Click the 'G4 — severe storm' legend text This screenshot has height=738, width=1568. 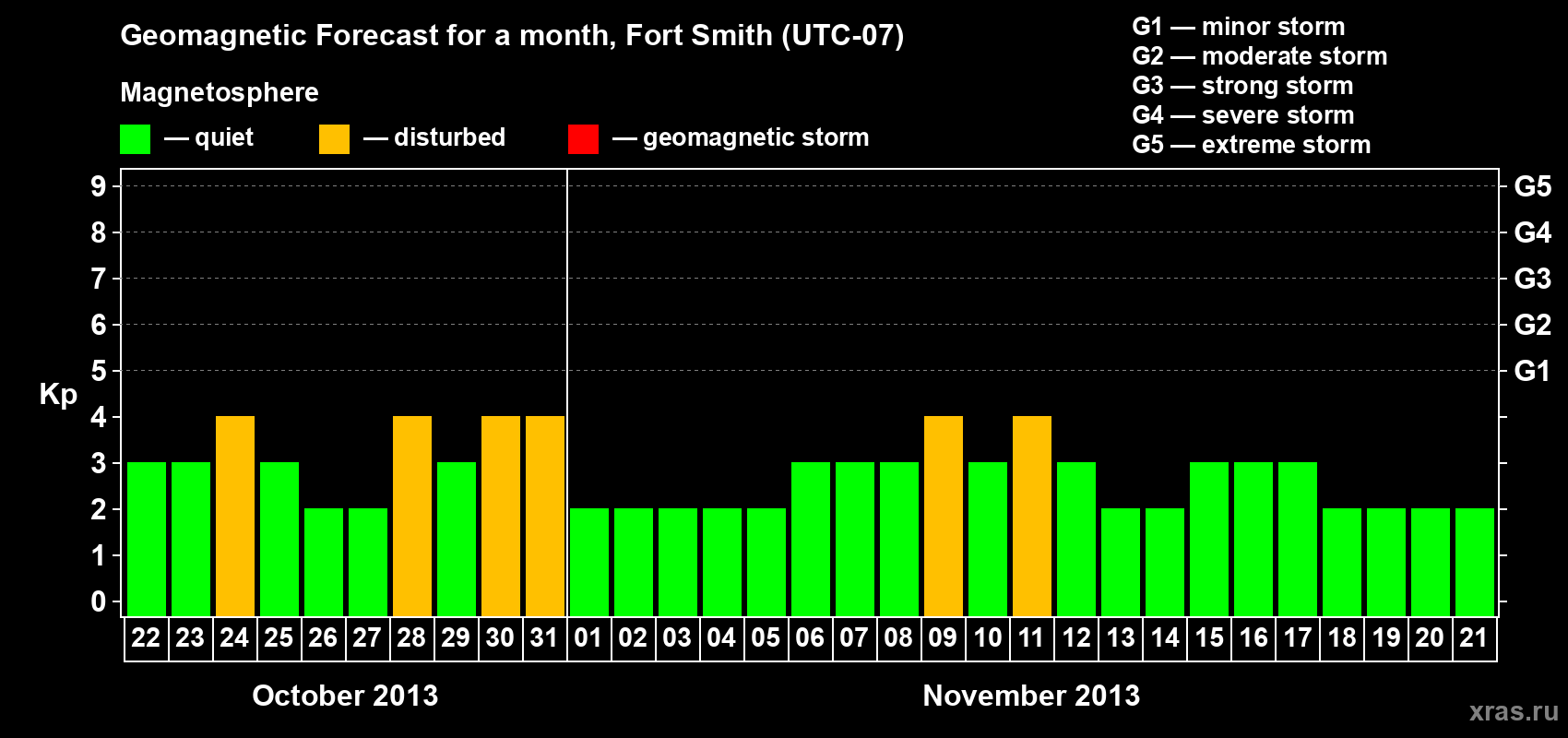tap(1243, 115)
